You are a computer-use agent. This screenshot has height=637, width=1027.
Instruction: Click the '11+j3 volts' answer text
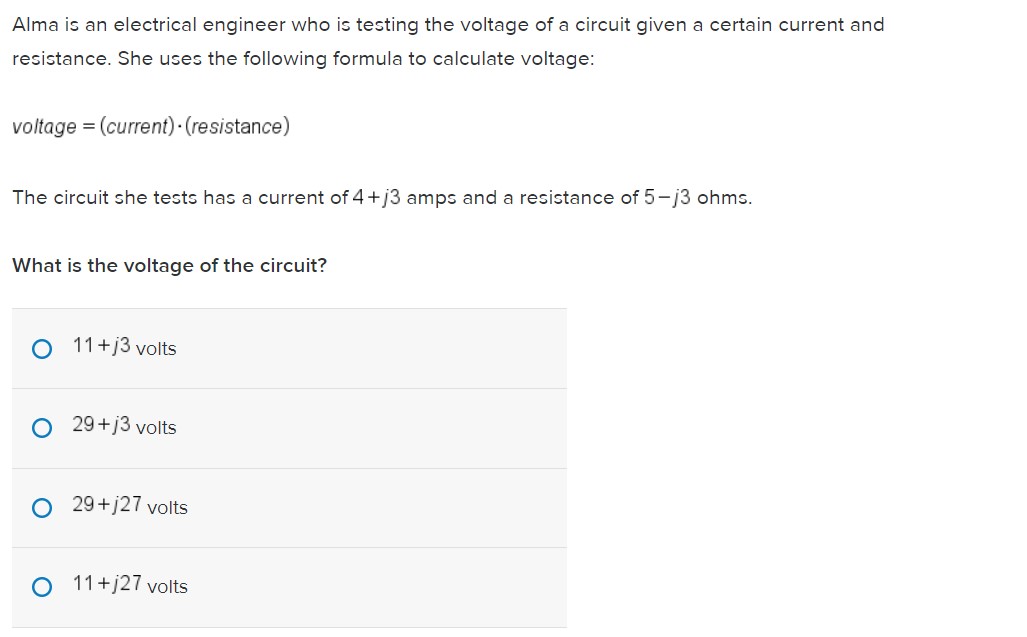click(124, 346)
